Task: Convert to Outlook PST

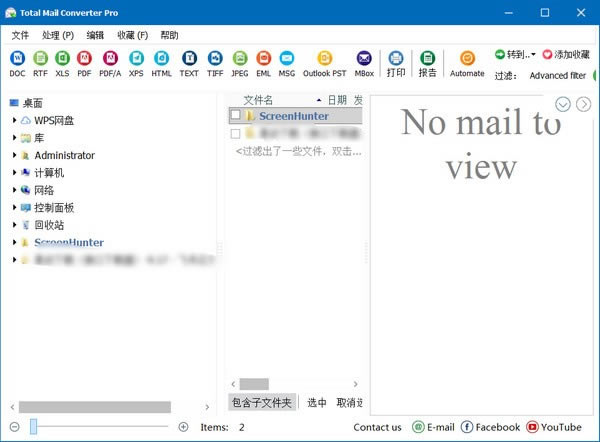Action: point(324,64)
